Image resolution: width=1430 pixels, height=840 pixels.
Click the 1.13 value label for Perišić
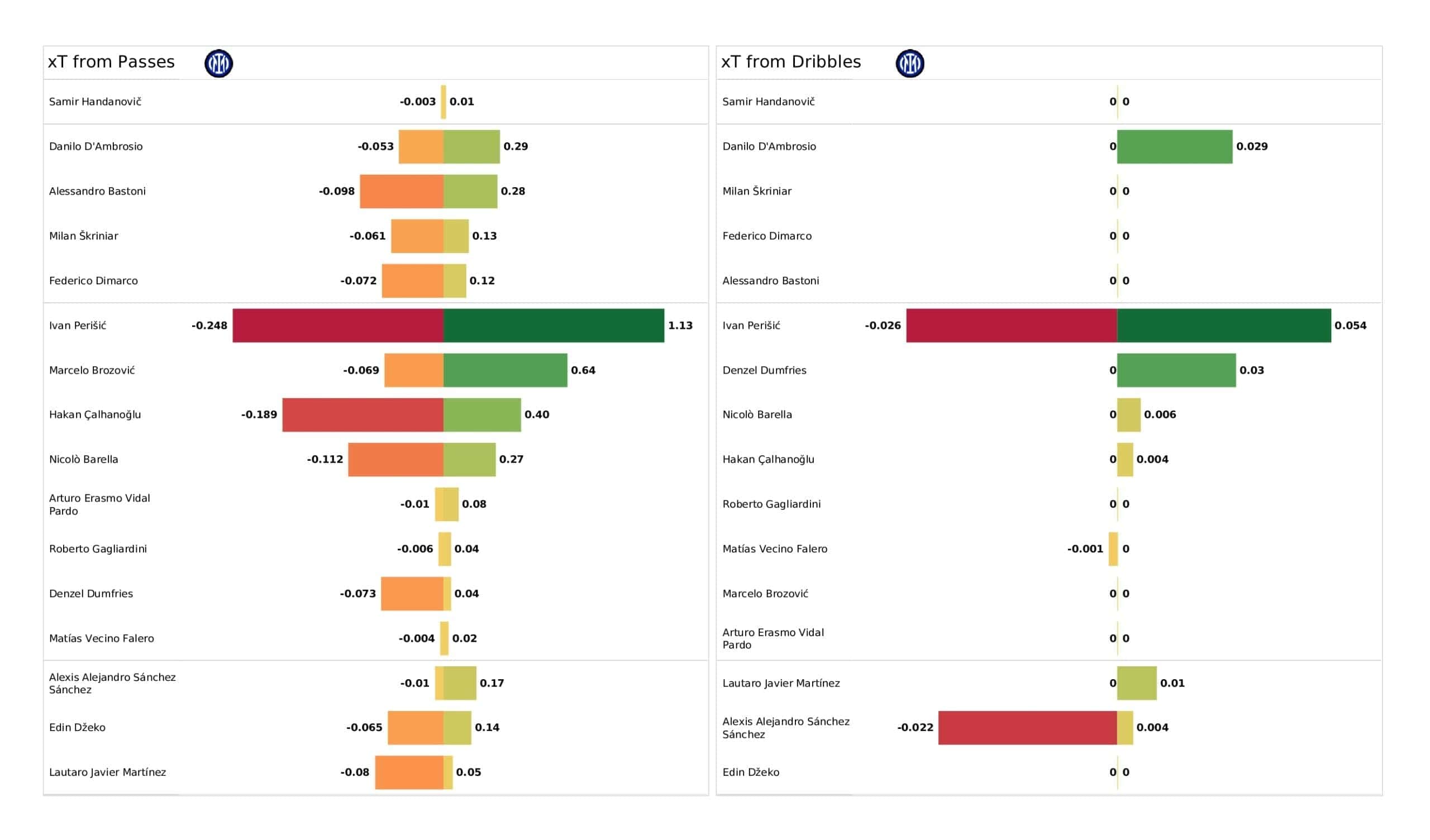point(680,326)
